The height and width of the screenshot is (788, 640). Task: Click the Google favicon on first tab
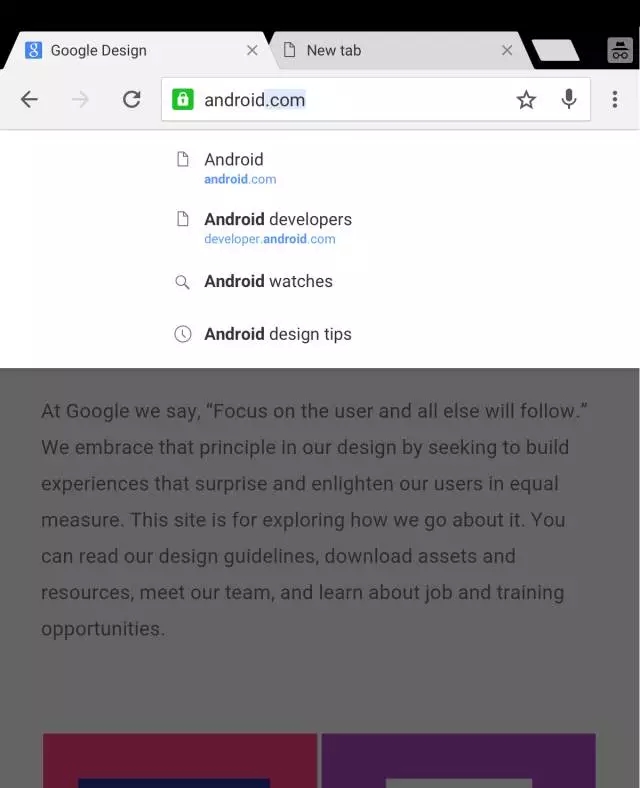point(34,50)
